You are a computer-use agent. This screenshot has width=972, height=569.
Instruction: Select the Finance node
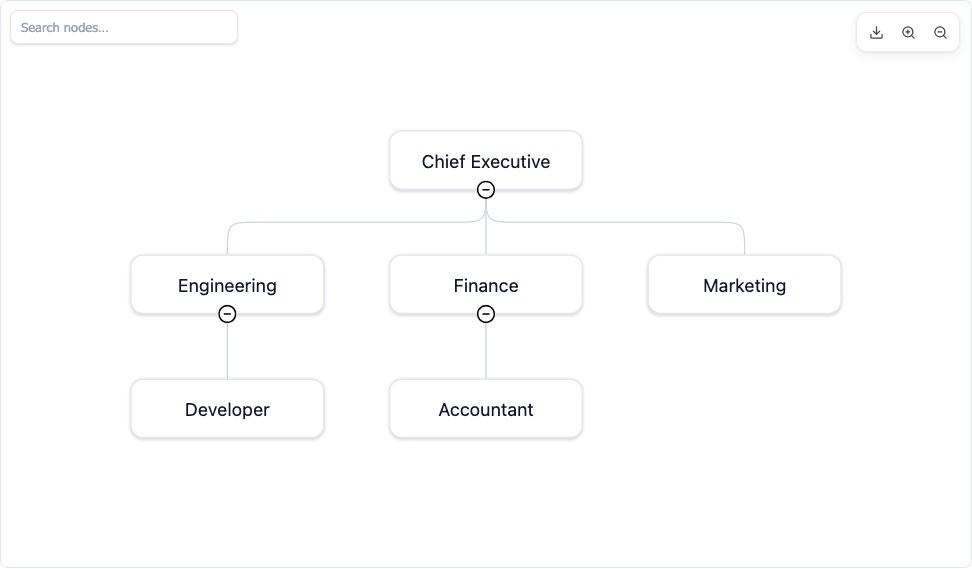tap(486, 284)
